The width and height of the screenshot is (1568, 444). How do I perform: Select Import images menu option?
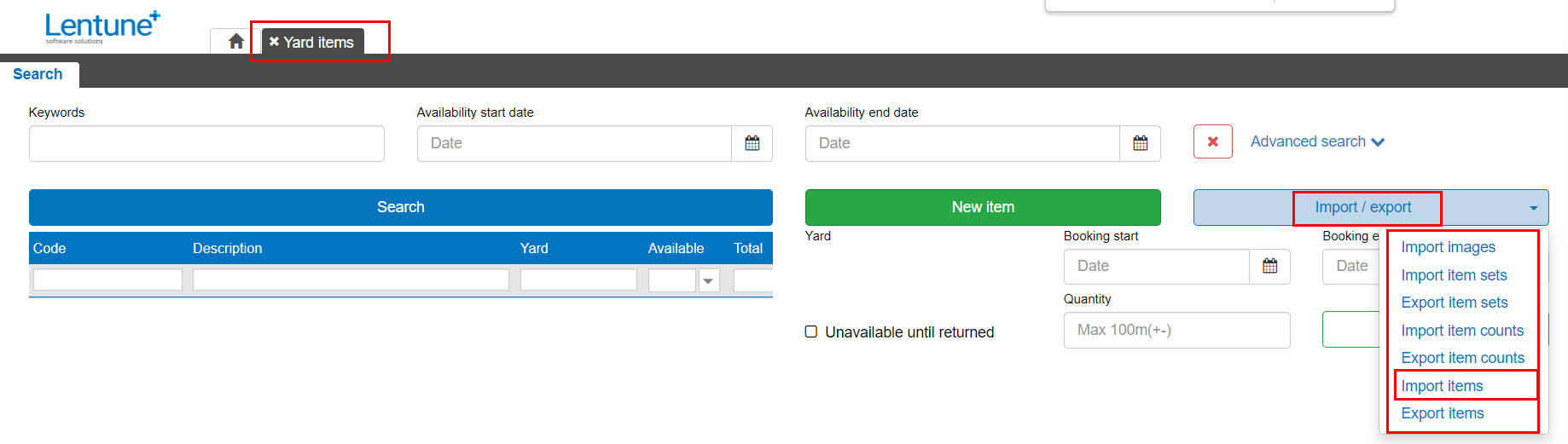tap(1448, 247)
